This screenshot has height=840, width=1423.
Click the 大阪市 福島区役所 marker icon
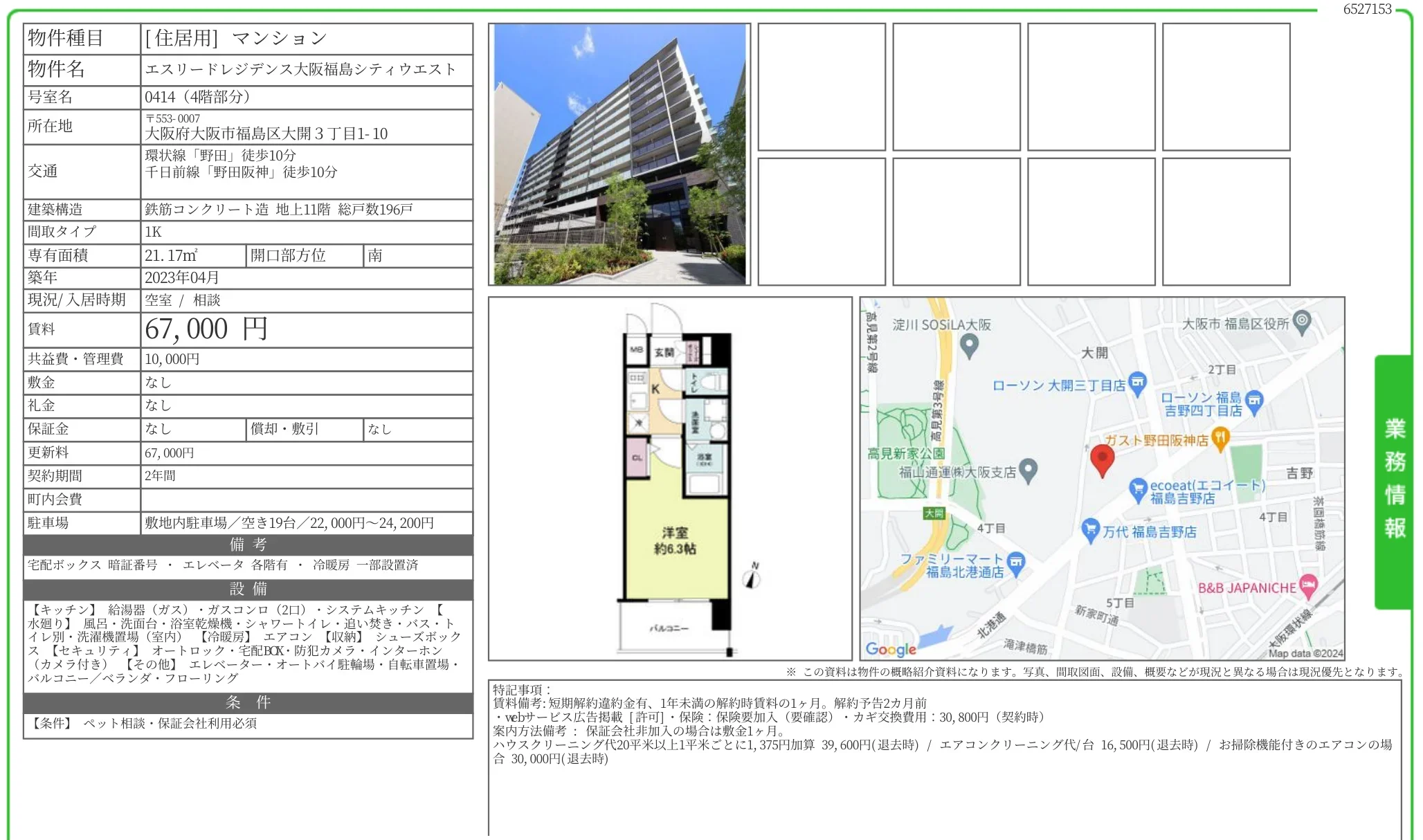[1302, 322]
